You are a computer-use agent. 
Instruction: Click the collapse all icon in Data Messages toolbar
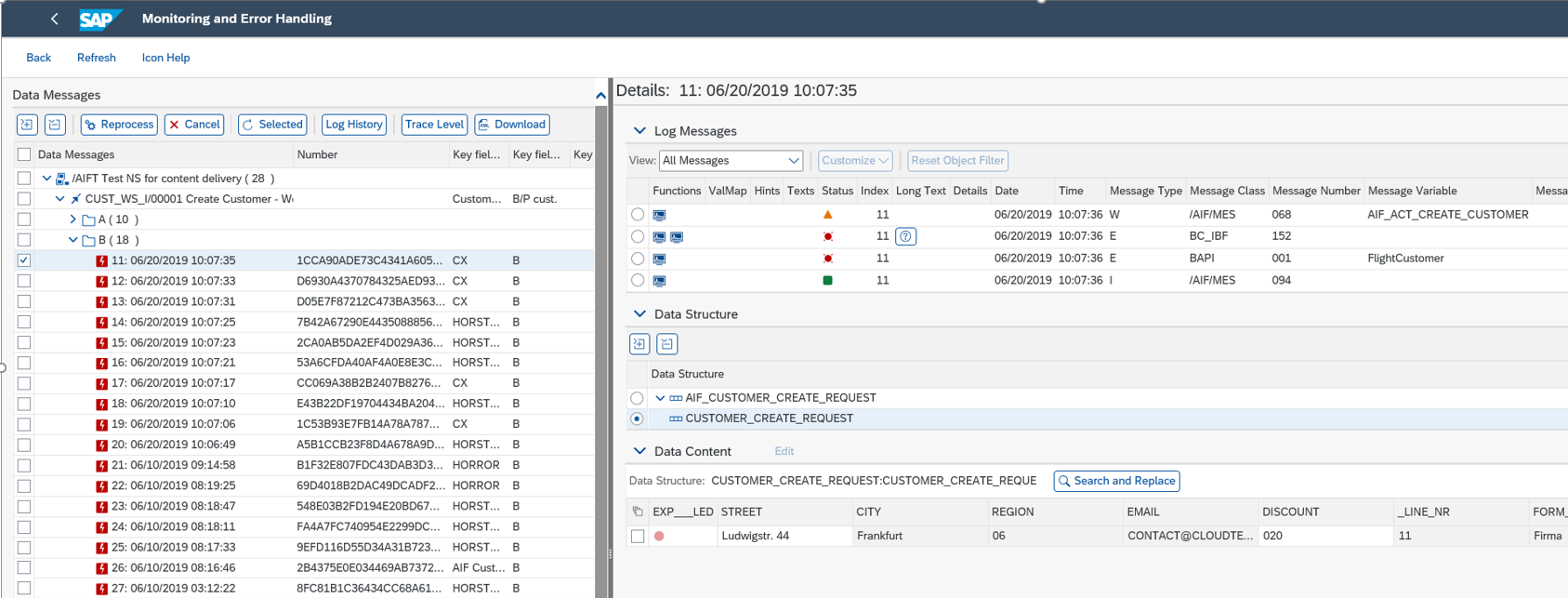(55, 125)
